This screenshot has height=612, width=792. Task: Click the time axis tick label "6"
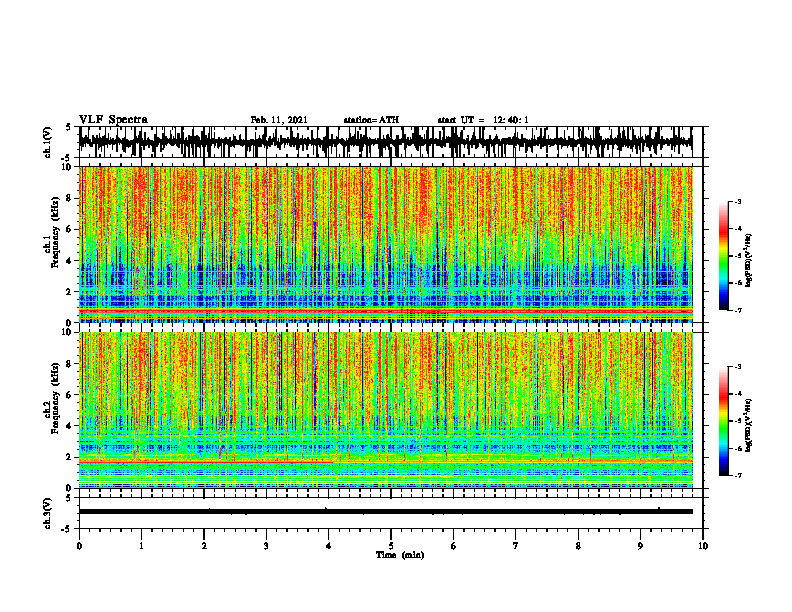tap(454, 546)
